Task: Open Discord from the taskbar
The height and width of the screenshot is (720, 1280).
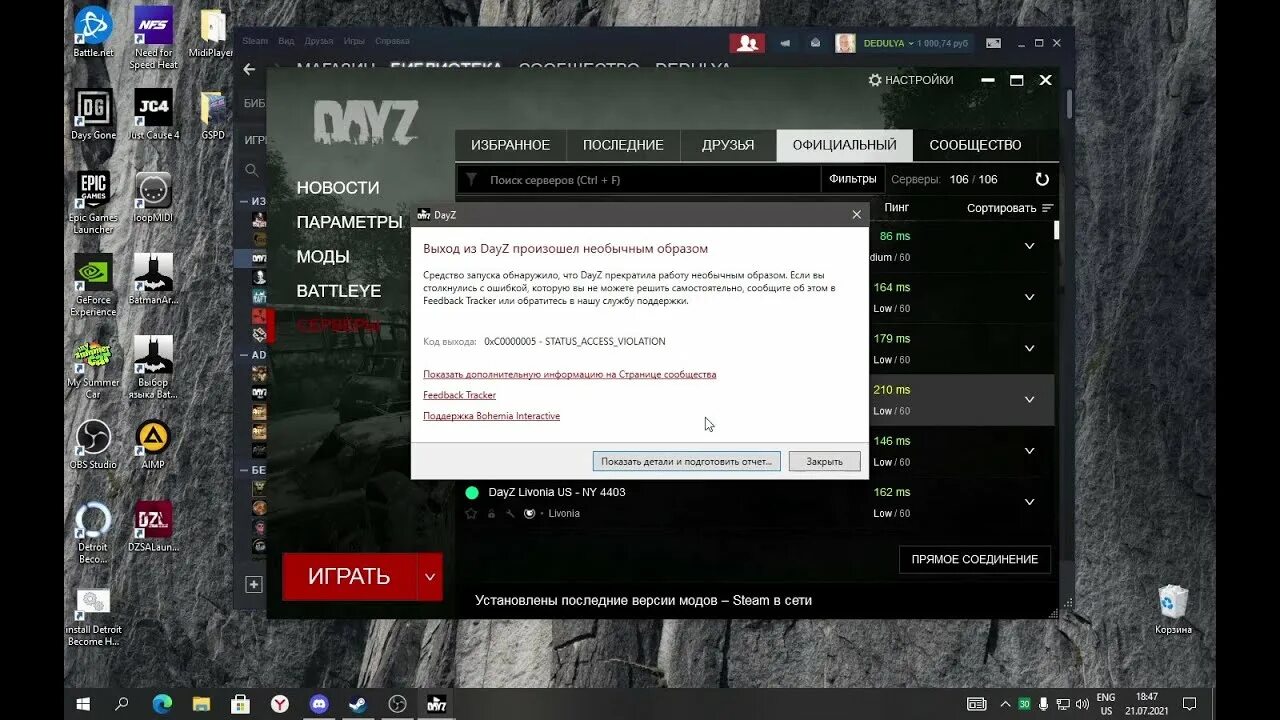Action: [319, 703]
